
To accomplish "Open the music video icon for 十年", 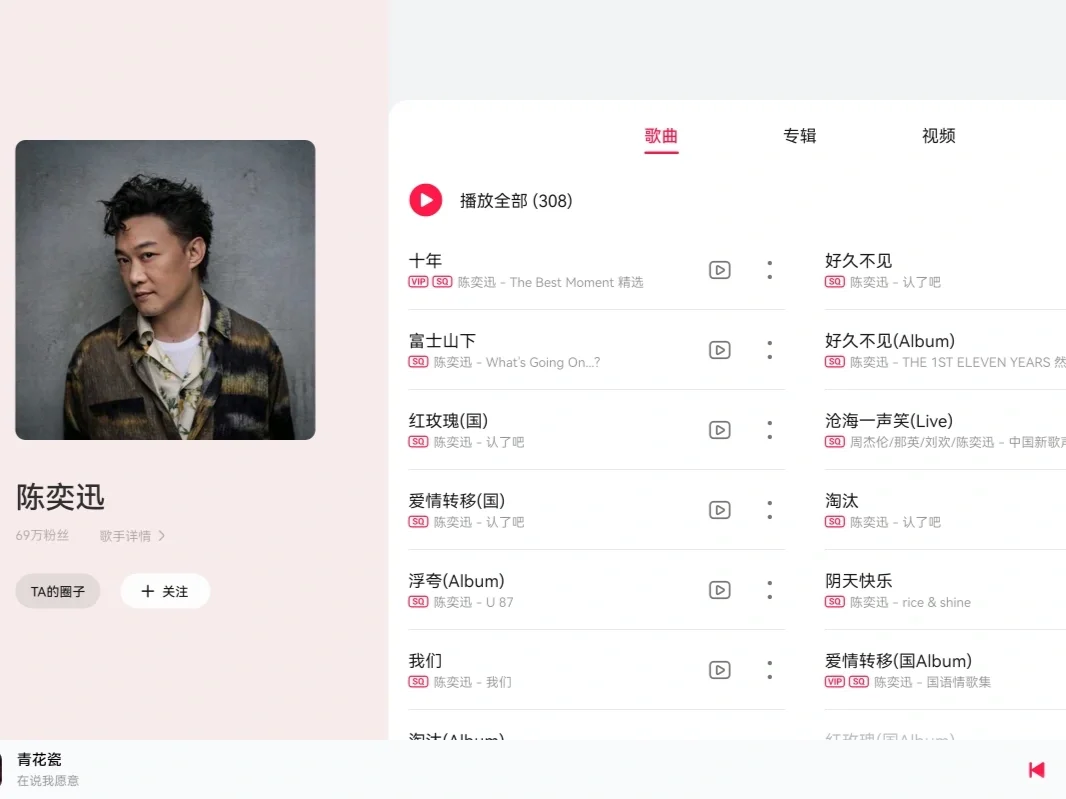I will (x=719, y=270).
